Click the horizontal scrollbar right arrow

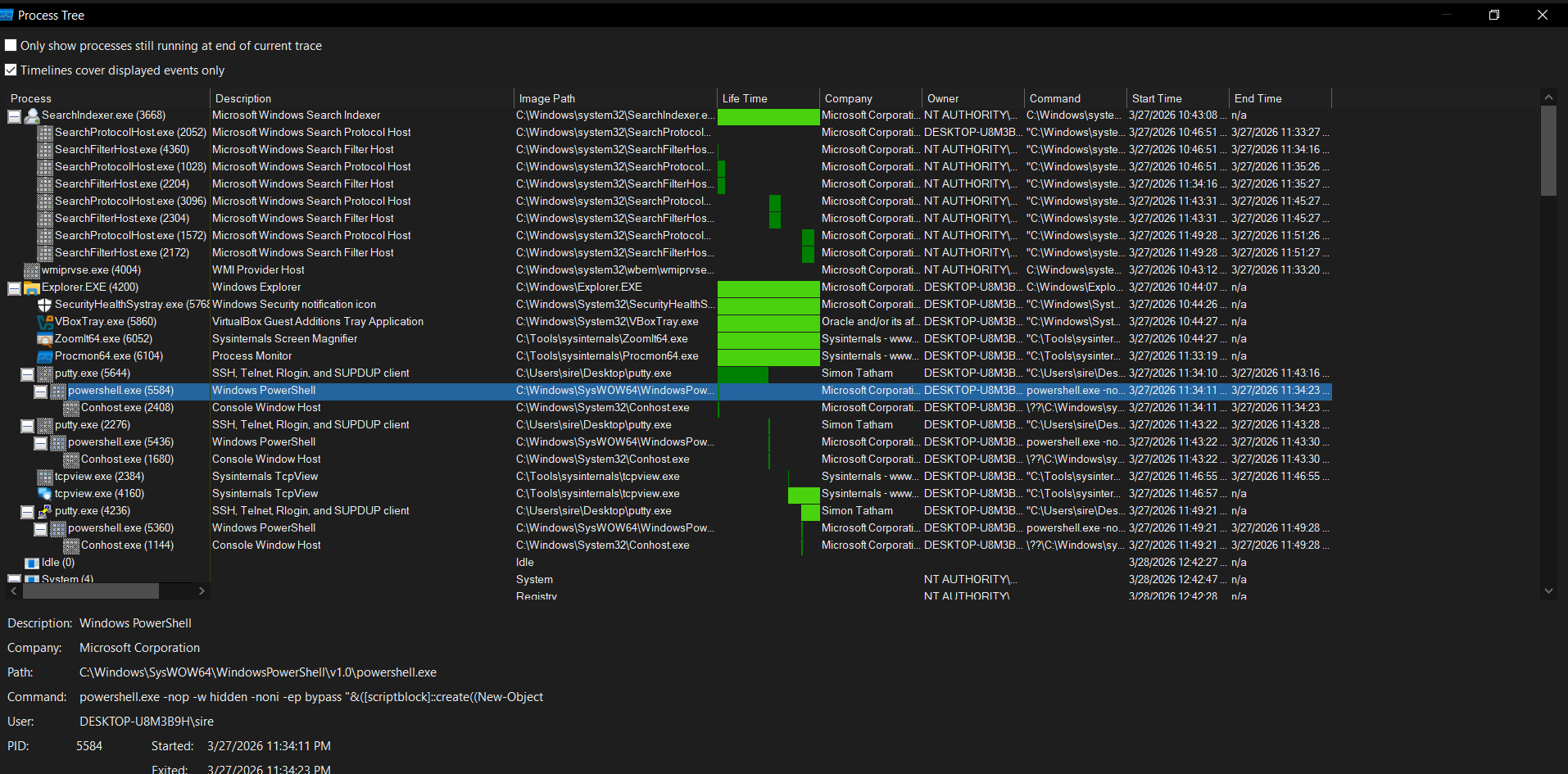click(x=202, y=591)
